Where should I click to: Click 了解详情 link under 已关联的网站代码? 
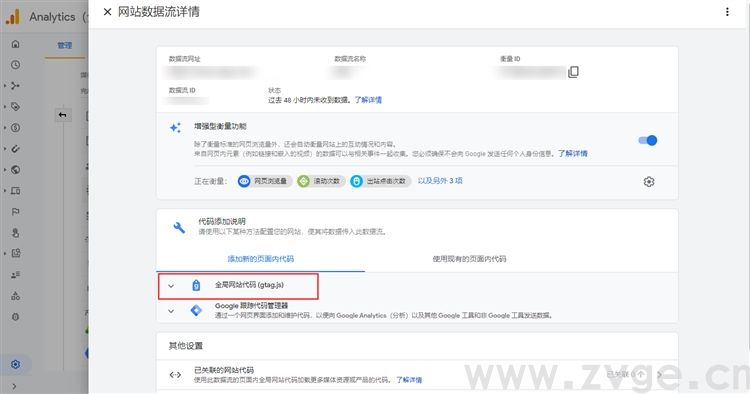[409, 380]
